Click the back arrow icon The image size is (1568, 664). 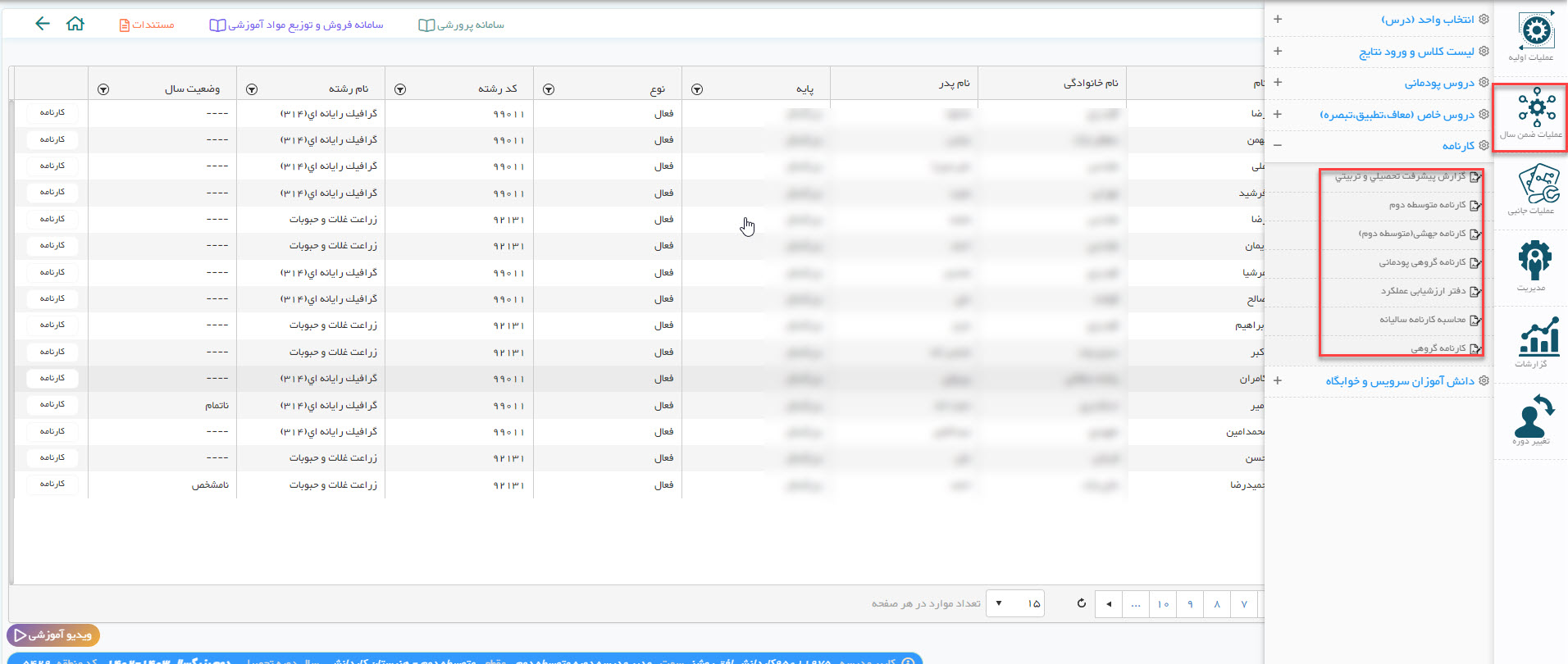coord(43,24)
